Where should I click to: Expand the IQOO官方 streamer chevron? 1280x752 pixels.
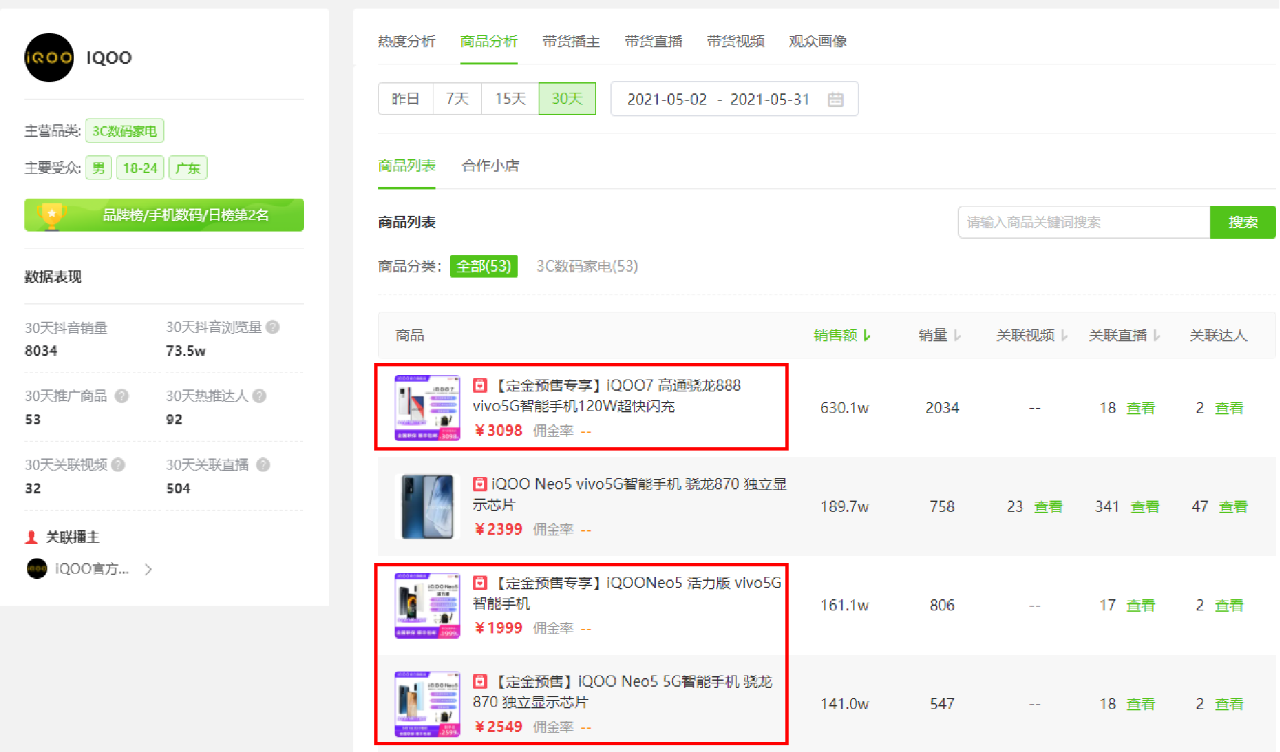click(x=148, y=570)
